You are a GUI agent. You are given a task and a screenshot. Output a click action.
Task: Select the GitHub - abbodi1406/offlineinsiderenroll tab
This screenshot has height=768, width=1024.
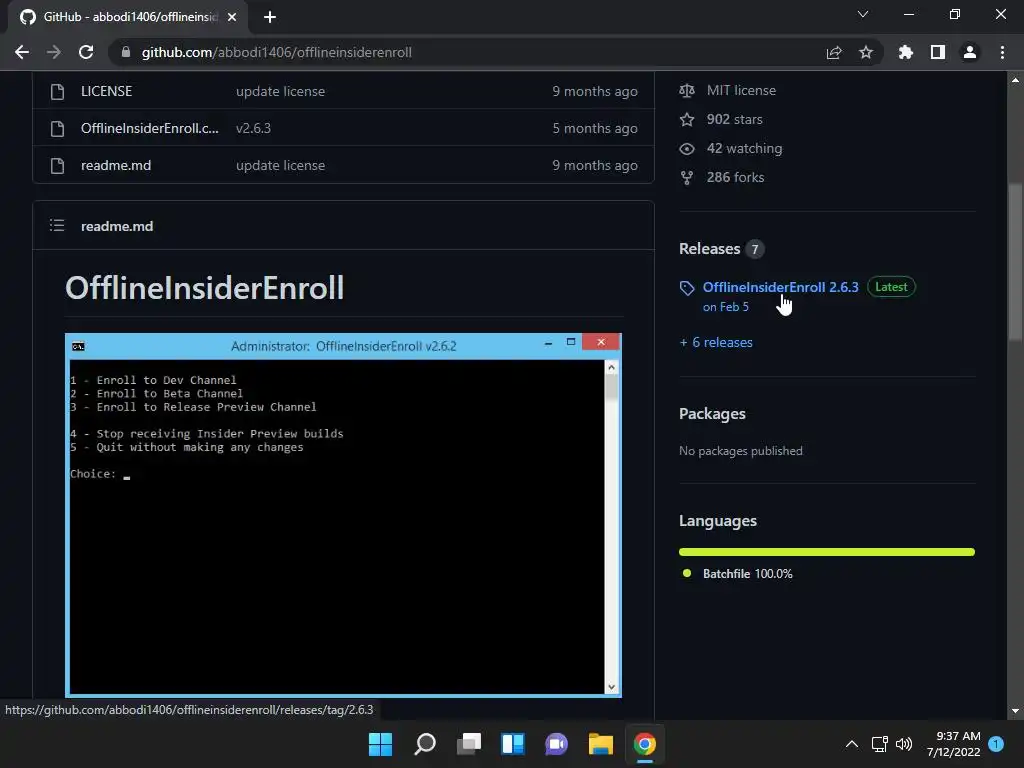(x=127, y=17)
